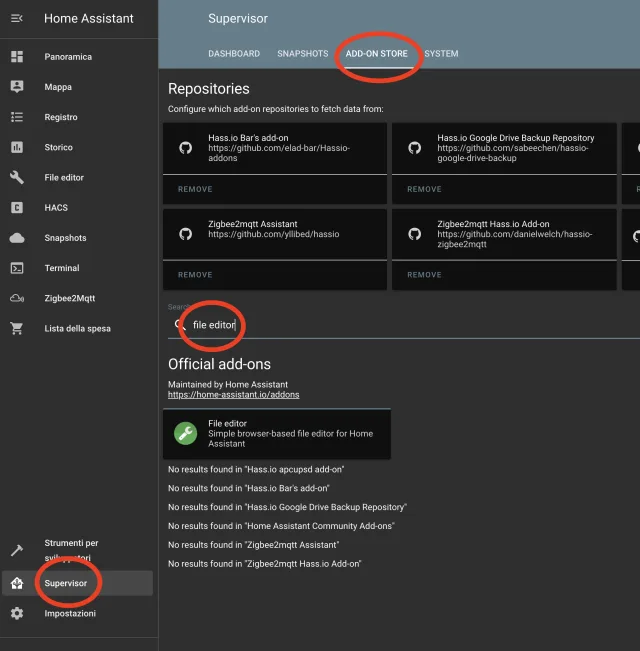
Task: Switch to the Snapshots tab
Action: coord(303,54)
